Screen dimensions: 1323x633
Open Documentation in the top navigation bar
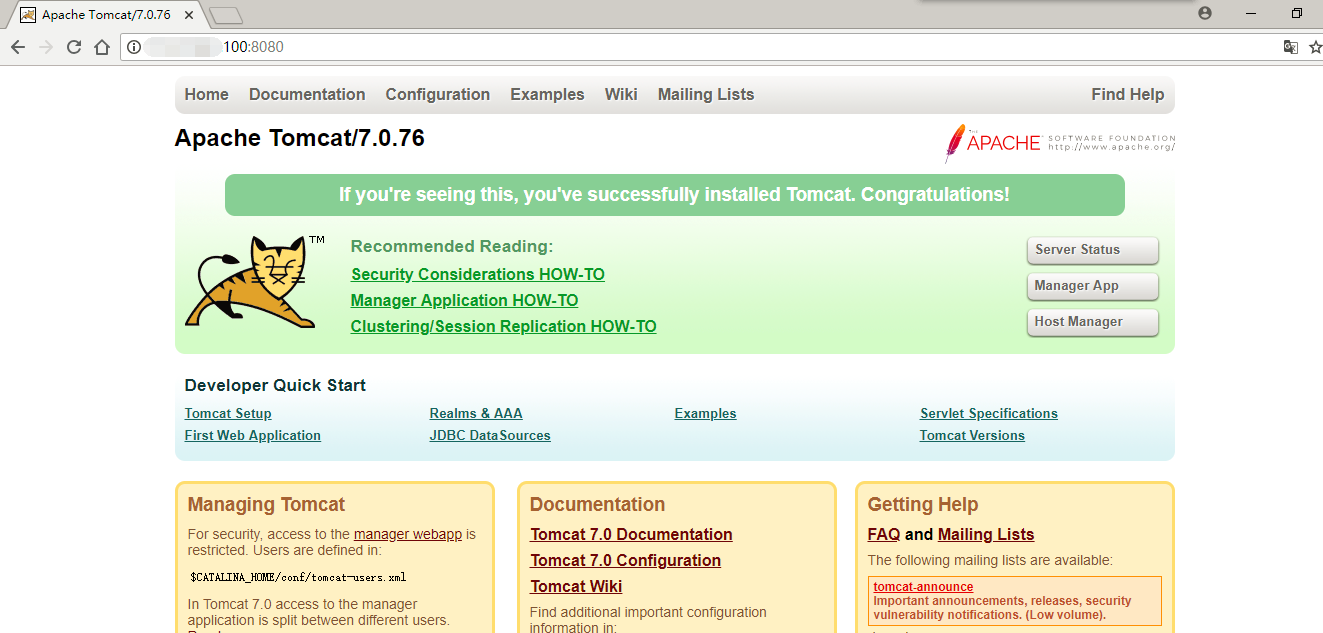(307, 95)
